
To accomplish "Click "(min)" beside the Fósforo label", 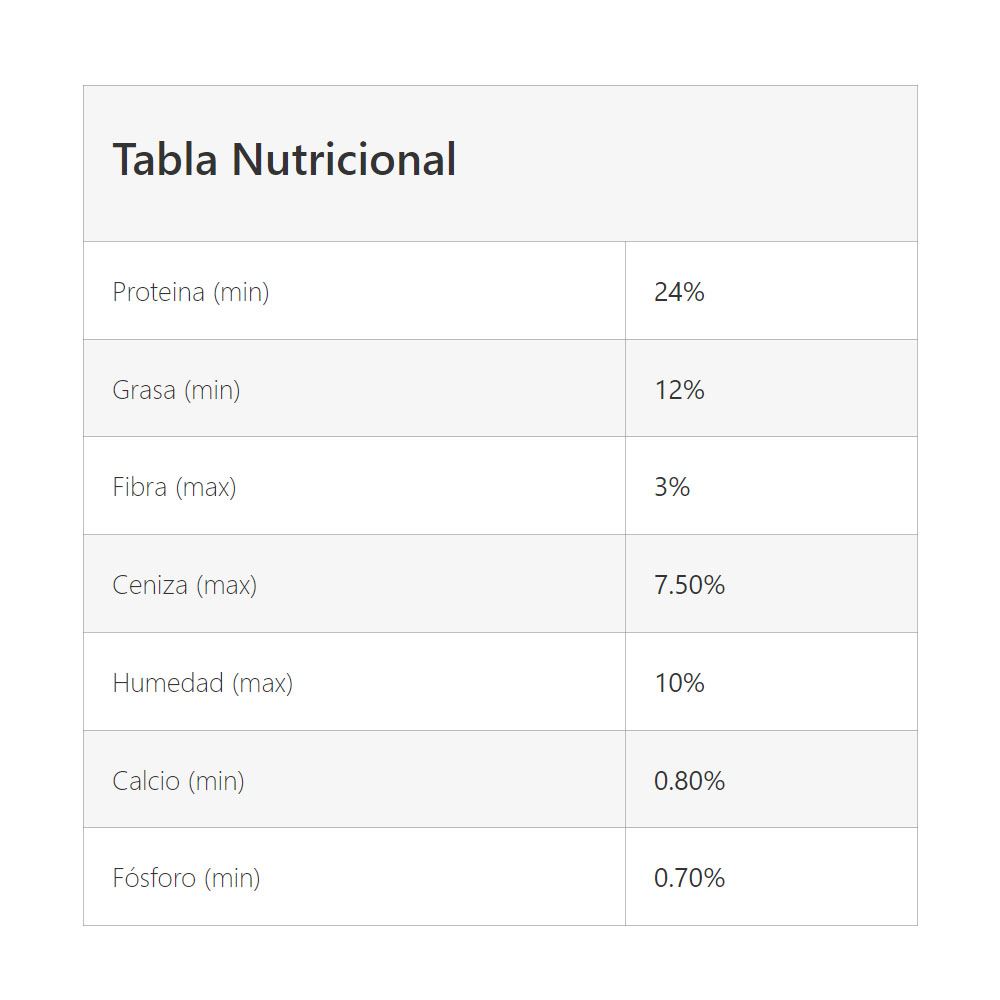I will [x=232, y=878].
